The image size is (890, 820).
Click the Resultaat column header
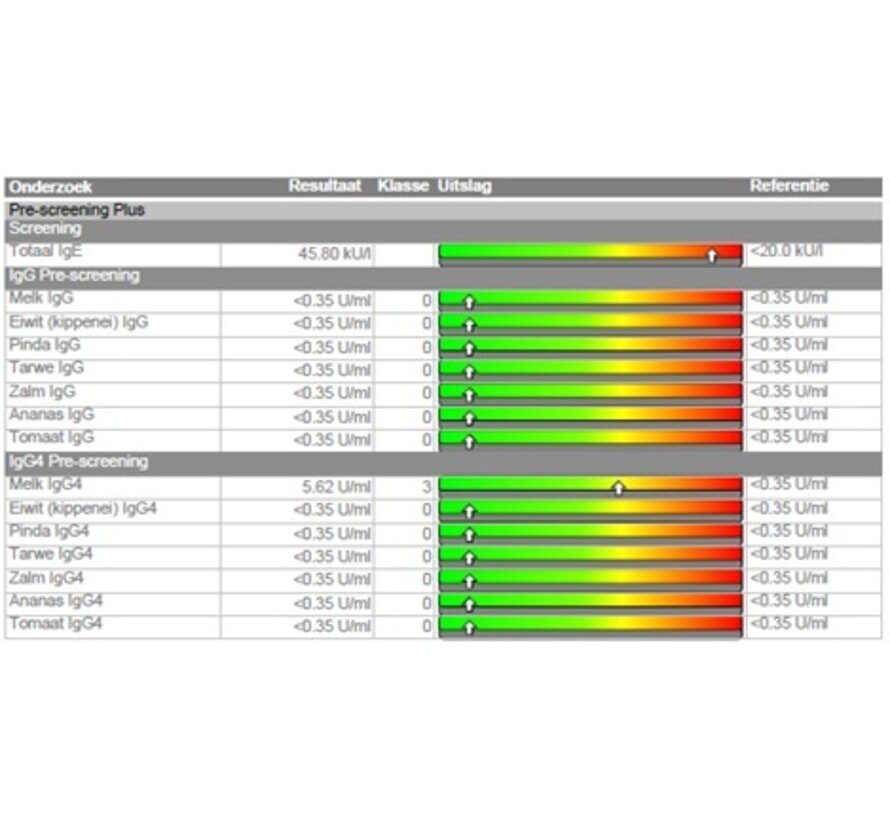click(x=324, y=186)
